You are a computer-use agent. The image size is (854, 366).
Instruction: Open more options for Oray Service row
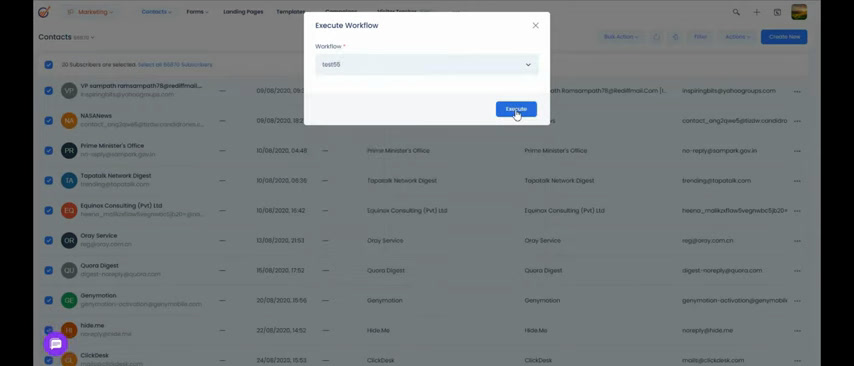[797, 241]
